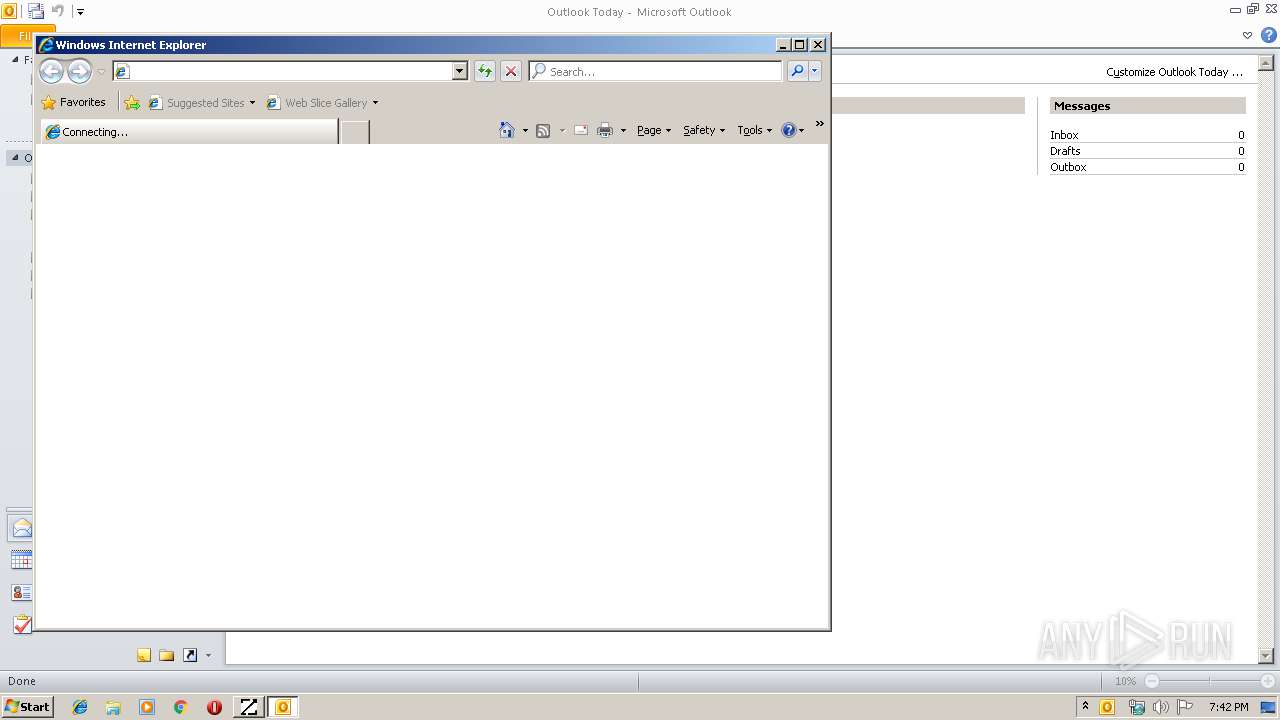Open the Tools menu in IE
The width and height of the screenshot is (1280, 720).
click(755, 130)
